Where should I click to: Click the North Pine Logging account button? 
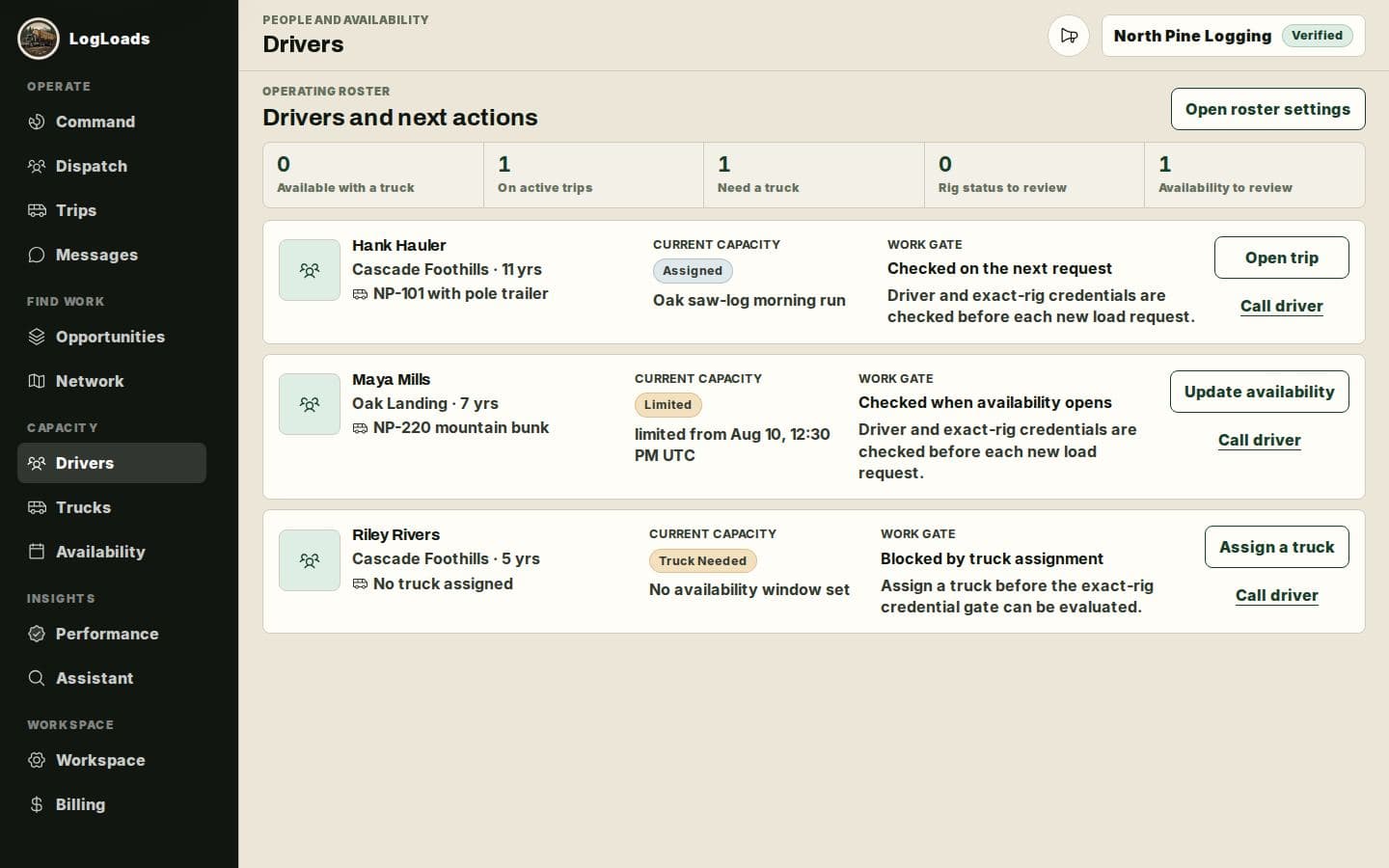point(1233,36)
